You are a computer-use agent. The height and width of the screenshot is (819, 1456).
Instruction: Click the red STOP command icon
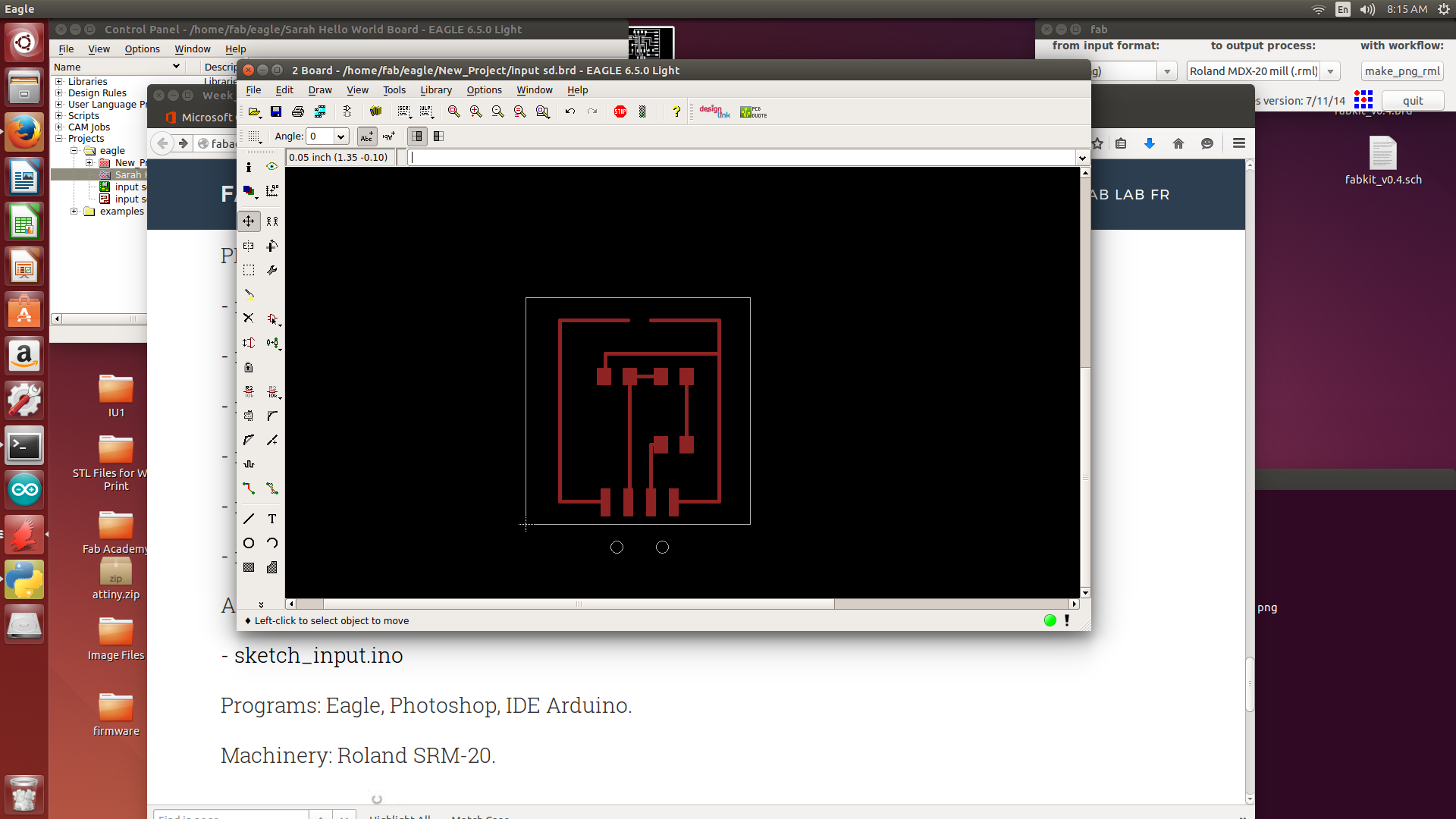620,112
